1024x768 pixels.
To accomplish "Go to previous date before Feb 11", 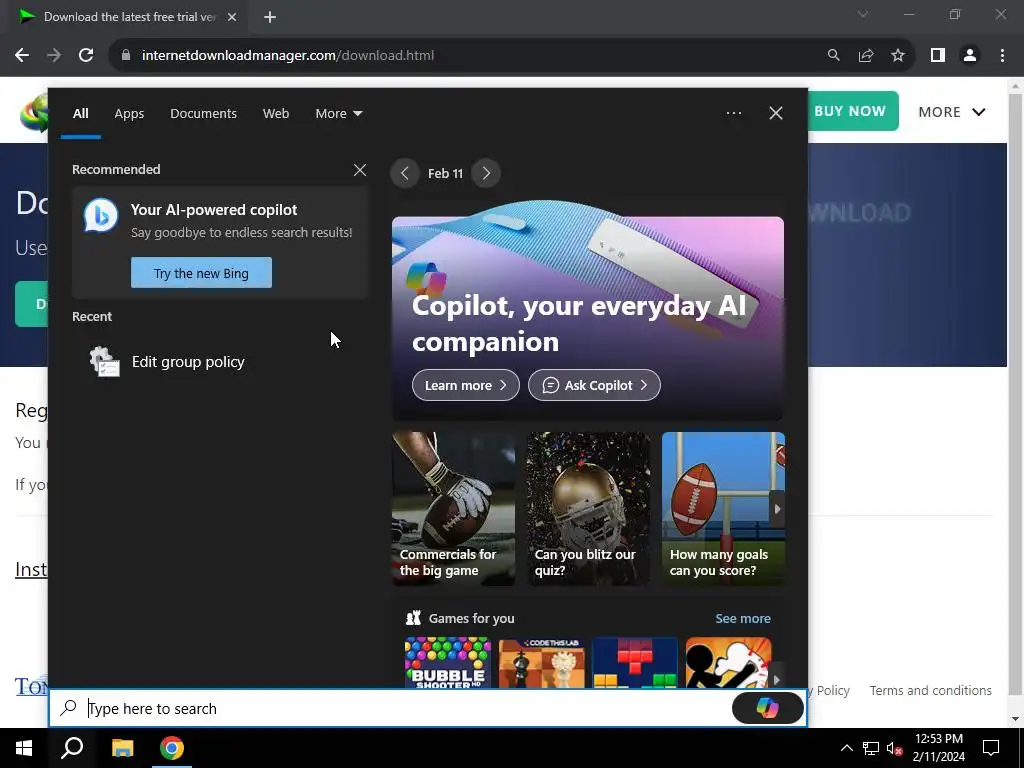I will [405, 173].
